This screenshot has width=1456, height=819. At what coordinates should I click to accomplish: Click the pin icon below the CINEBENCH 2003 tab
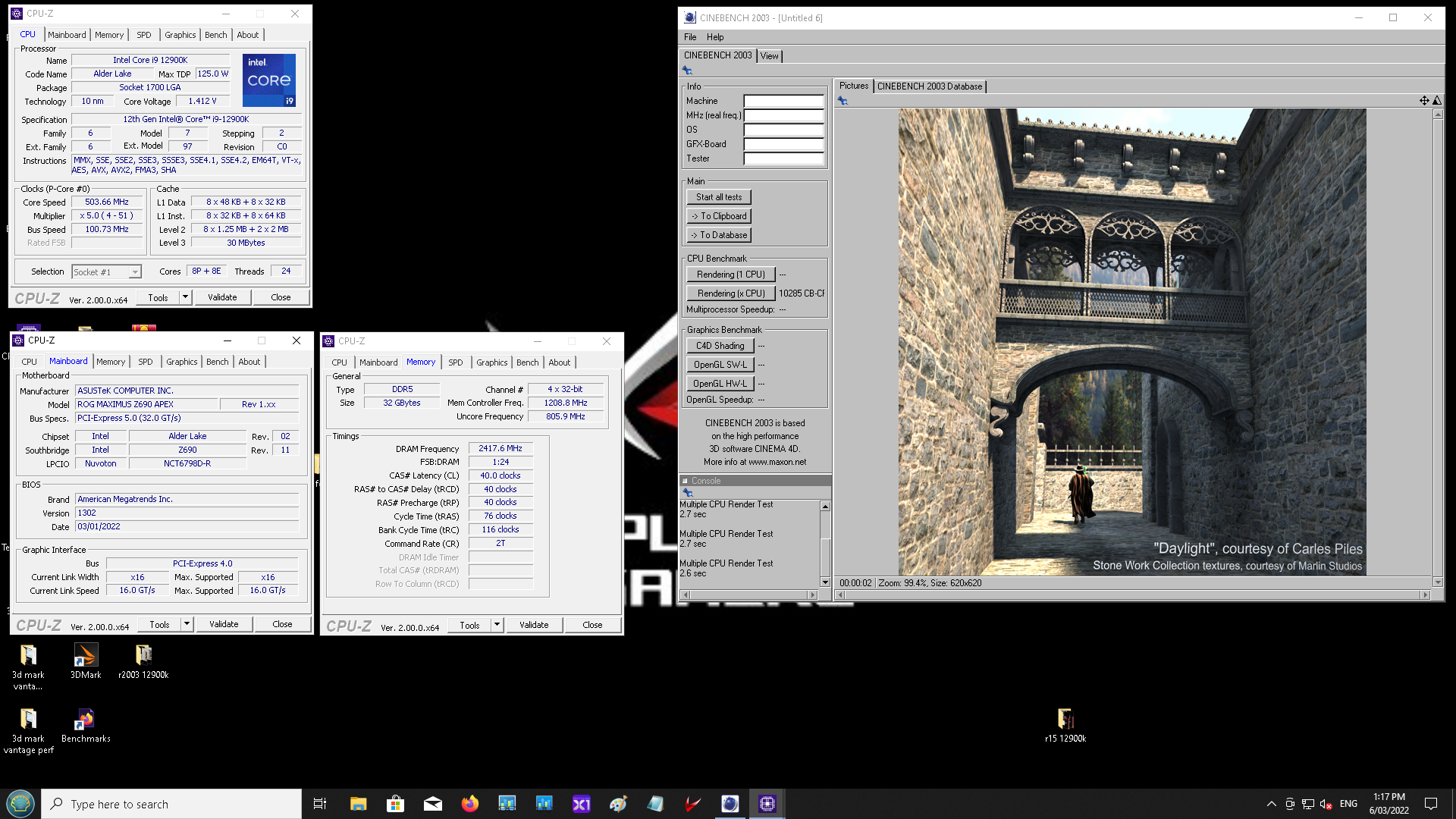point(688,71)
